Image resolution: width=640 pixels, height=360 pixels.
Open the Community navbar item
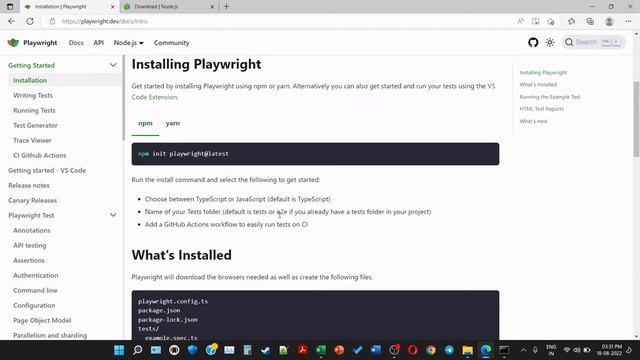pyautogui.click(x=171, y=42)
